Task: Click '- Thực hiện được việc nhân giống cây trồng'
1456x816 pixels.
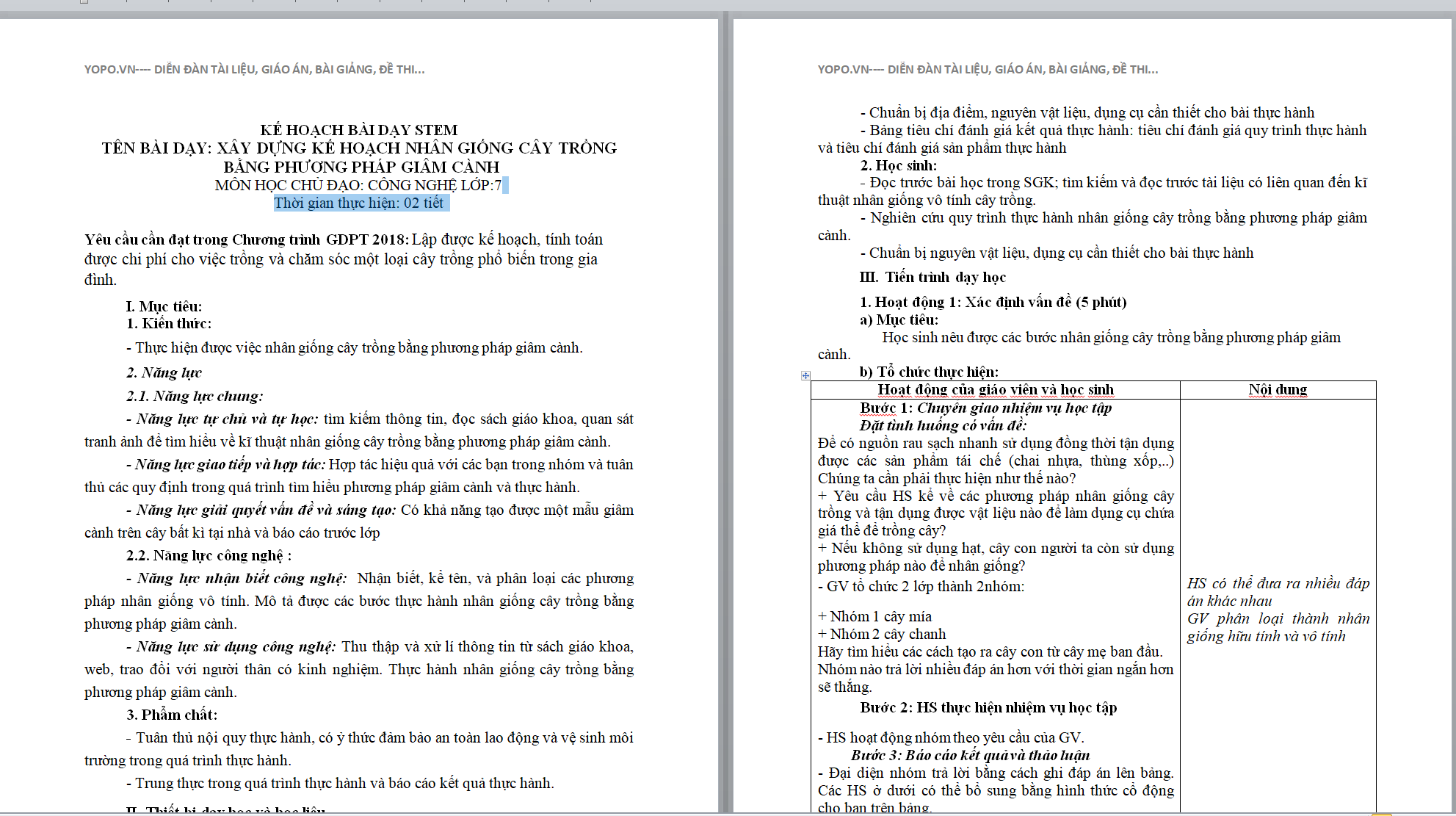Action: (x=354, y=347)
